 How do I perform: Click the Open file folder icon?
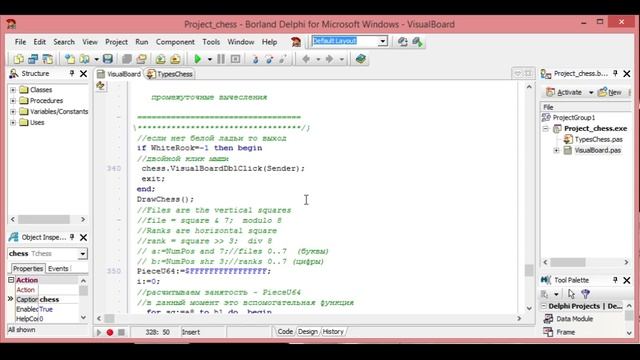[x=84, y=59]
